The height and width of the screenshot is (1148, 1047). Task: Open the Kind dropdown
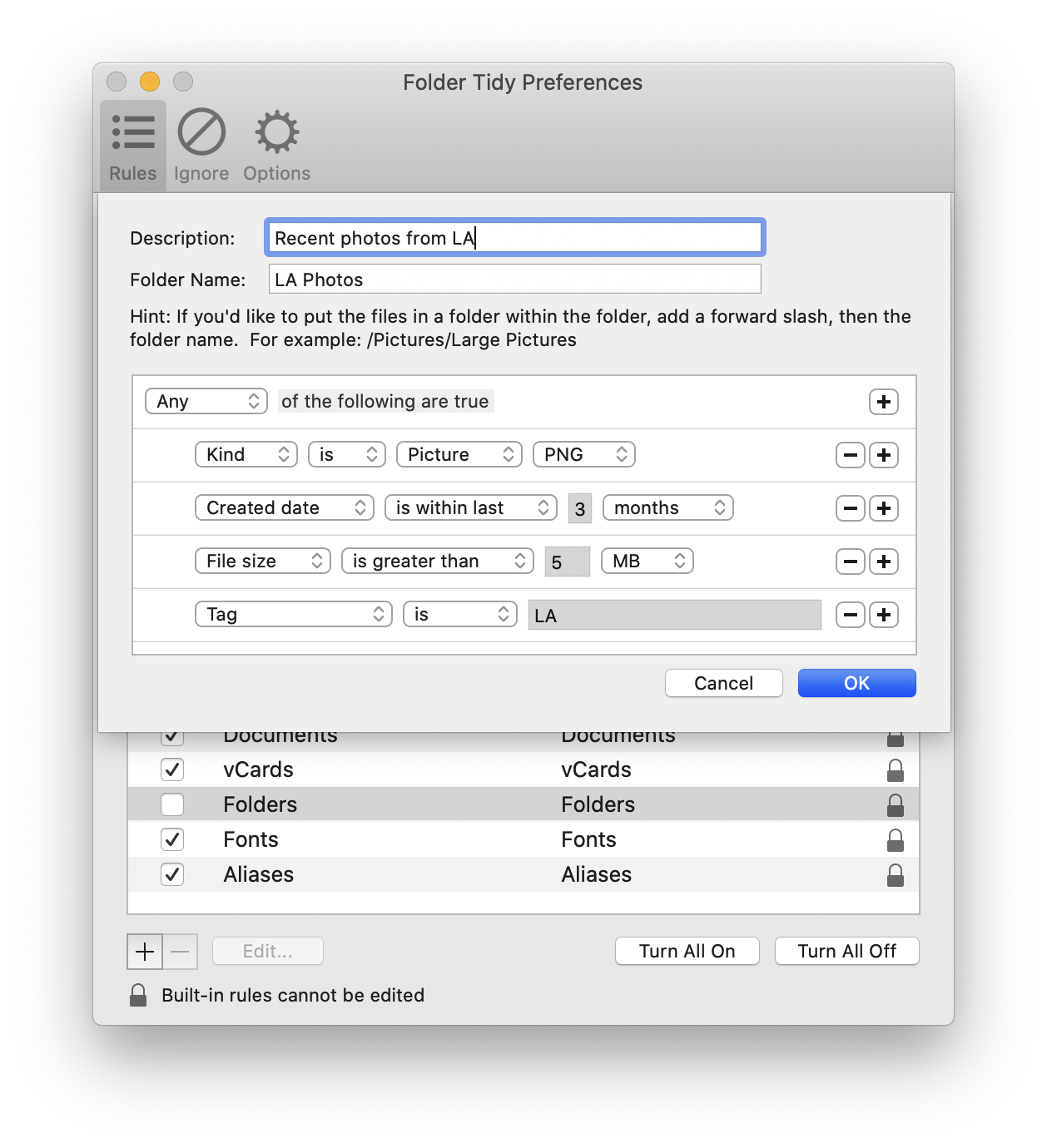[246, 454]
